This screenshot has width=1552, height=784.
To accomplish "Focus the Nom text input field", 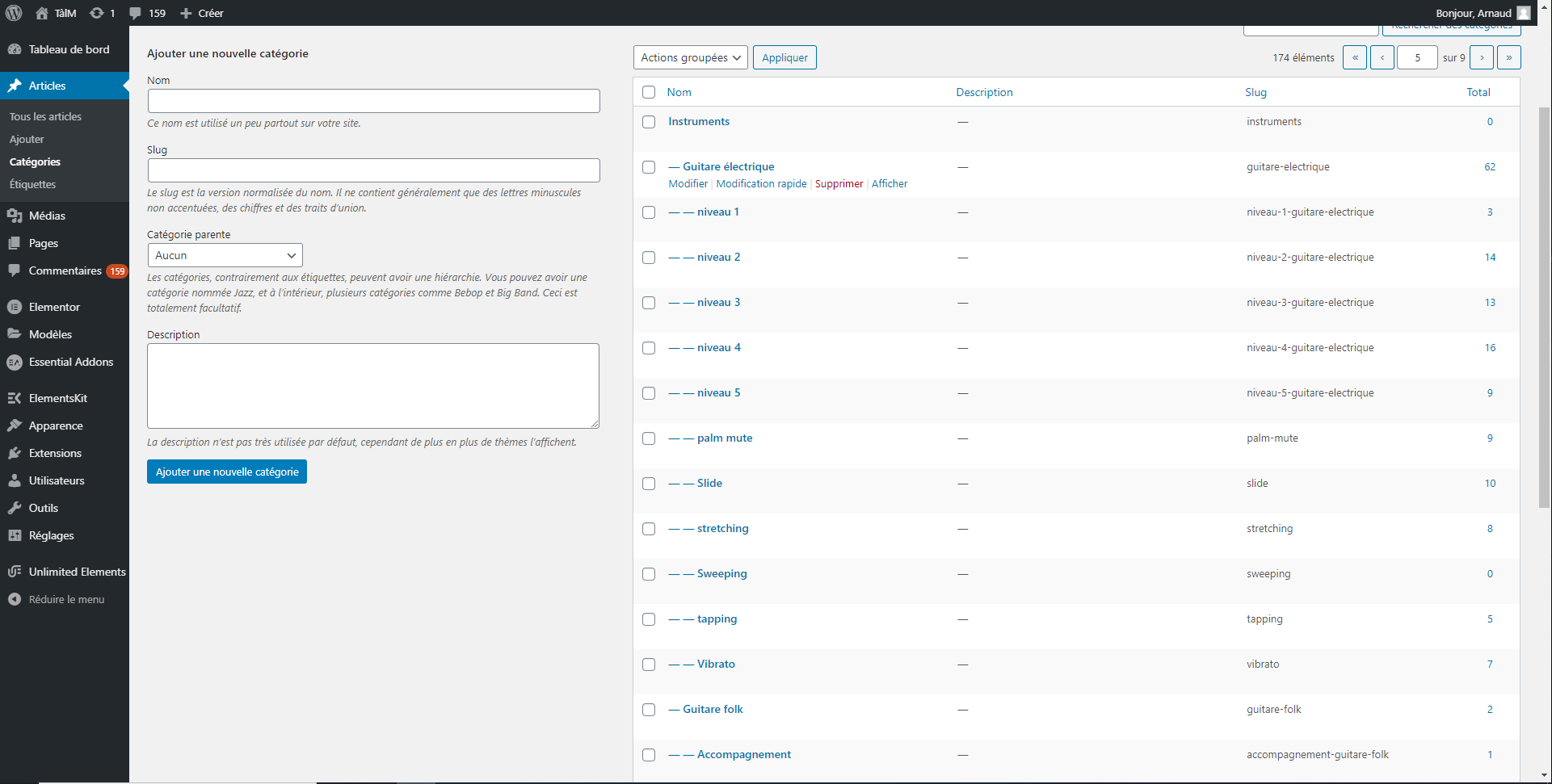I will [x=373, y=101].
